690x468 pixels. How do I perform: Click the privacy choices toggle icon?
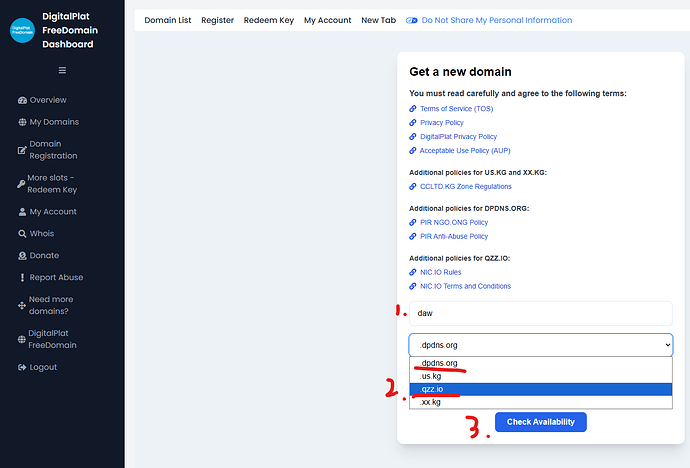(411, 20)
